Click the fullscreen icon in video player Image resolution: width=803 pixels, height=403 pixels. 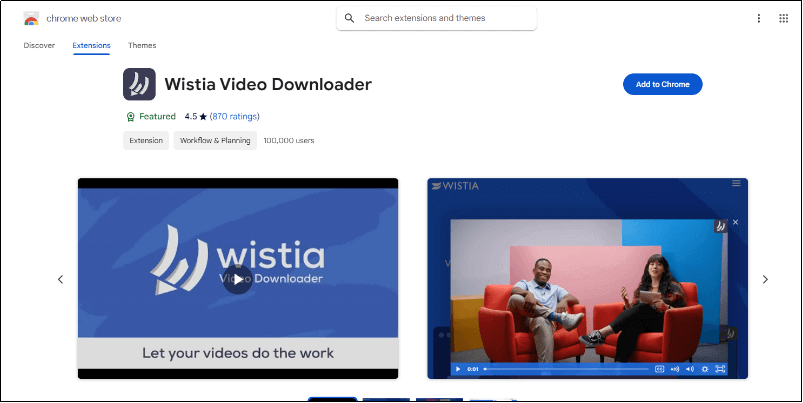click(720, 369)
